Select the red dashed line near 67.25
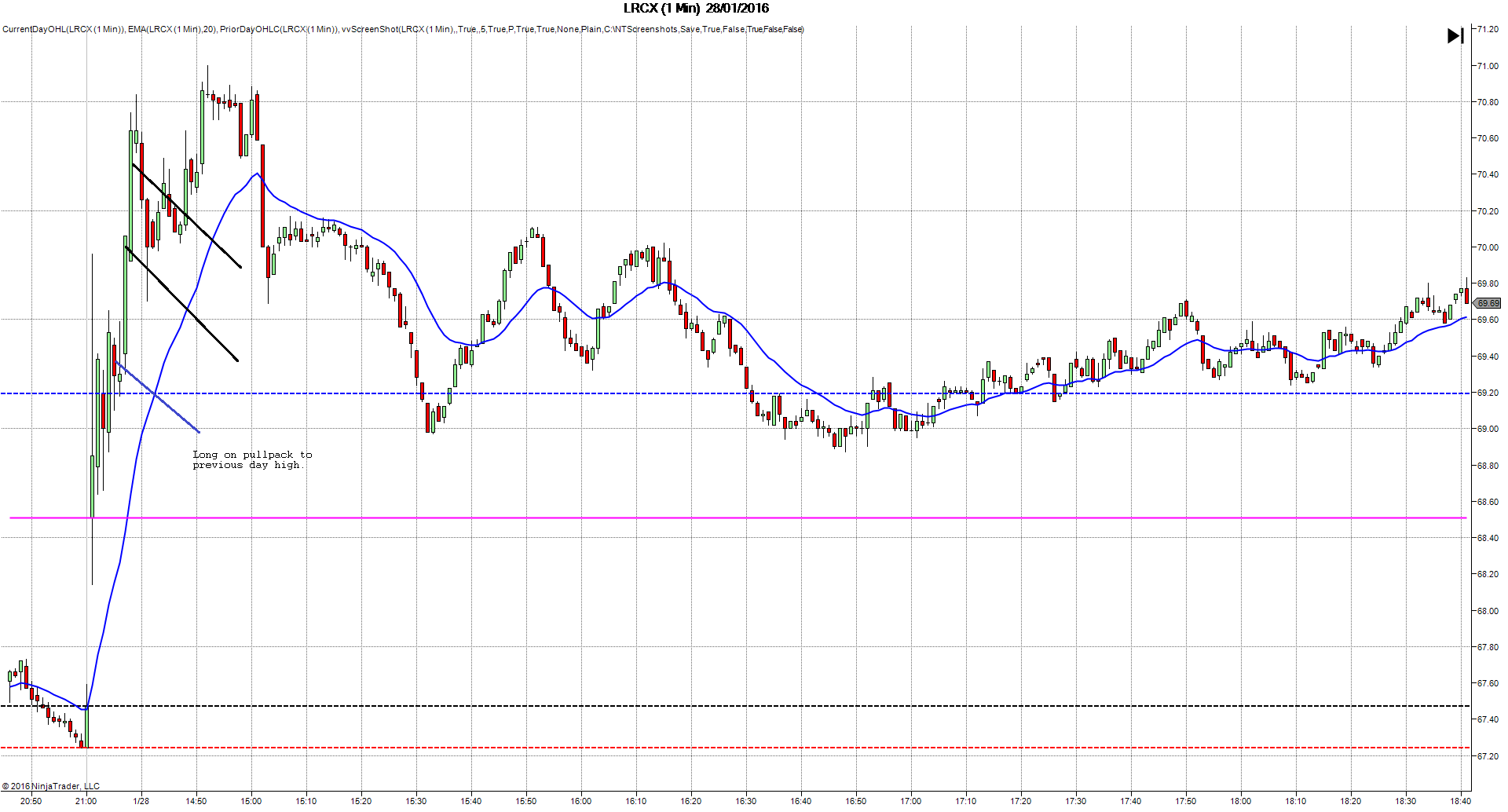The width and height of the screenshot is (1508, 812). tap(734, 748)
